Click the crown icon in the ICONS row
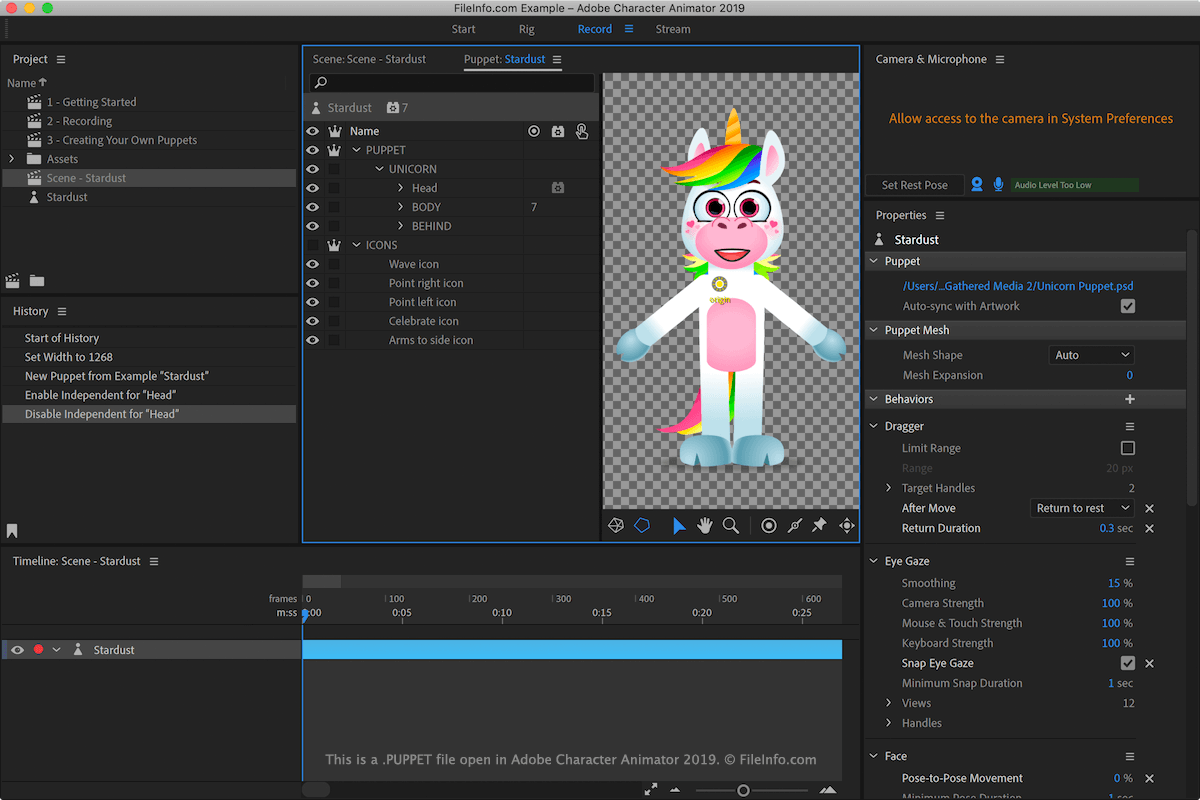The height and width of the screenshot is (800, 1200). pos(335,245)
